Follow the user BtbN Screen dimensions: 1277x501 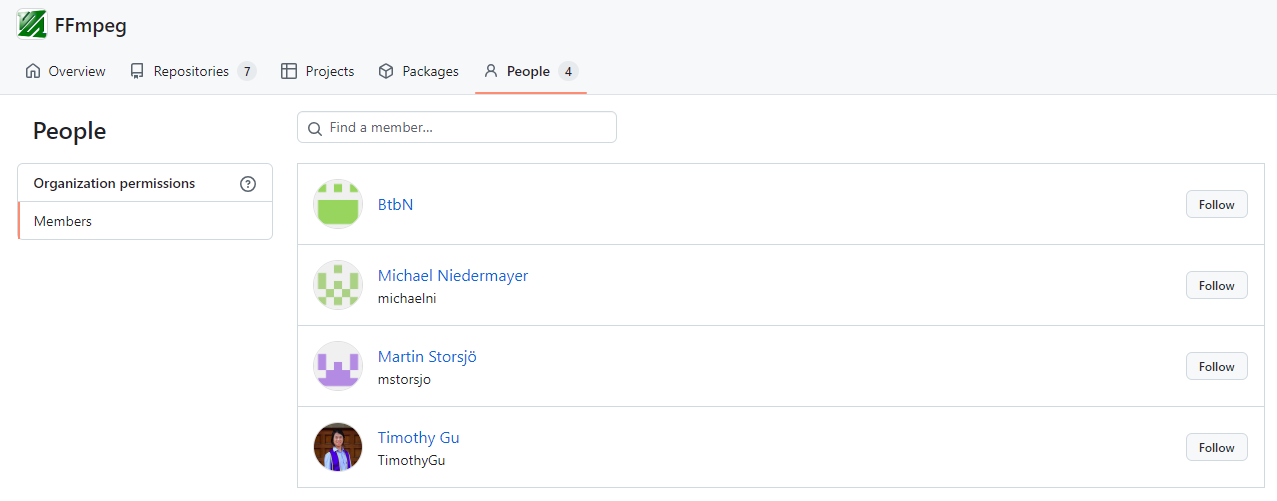[x=1216, y=204]
